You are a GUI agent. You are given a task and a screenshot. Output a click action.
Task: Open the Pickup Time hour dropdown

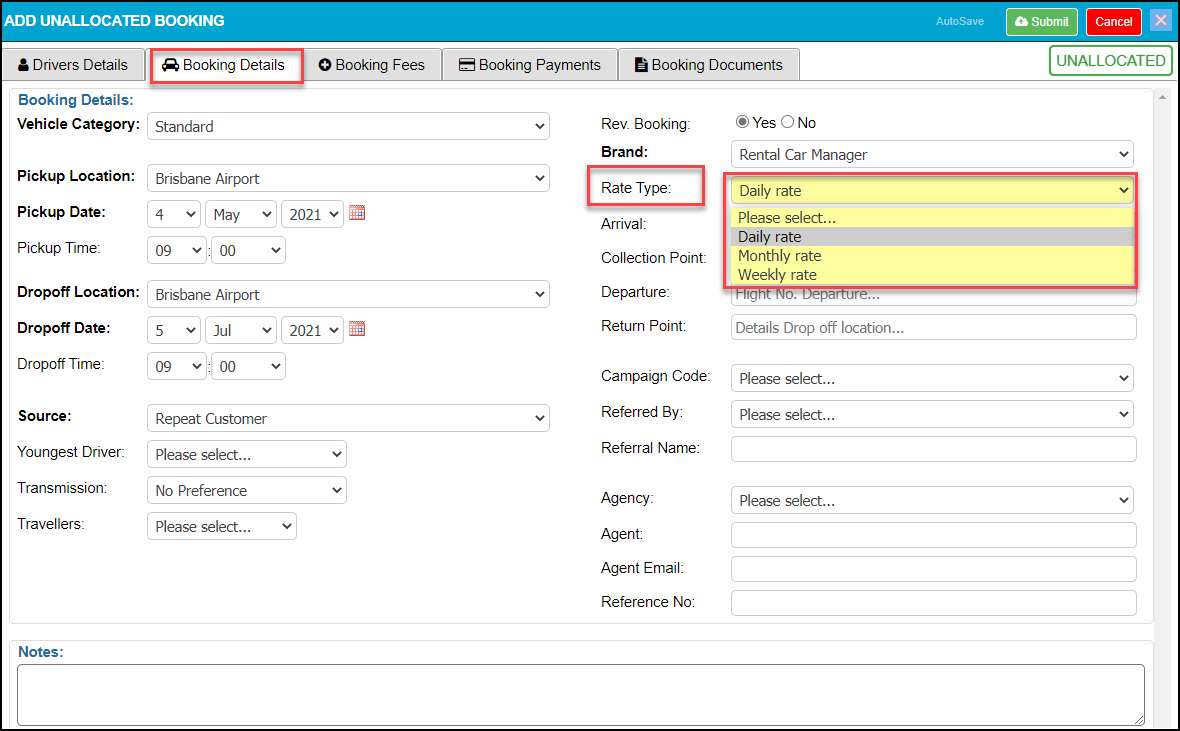(177, 251)
